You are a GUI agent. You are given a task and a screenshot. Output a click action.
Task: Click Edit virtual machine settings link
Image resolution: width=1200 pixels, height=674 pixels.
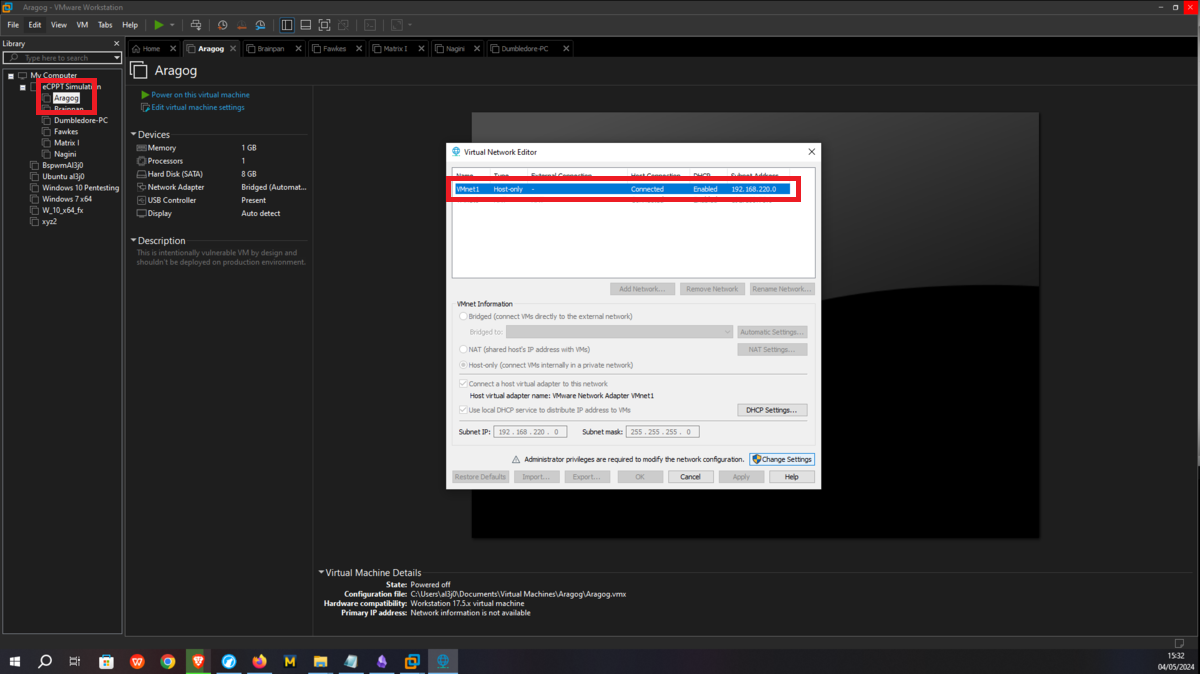click(198, 107)
